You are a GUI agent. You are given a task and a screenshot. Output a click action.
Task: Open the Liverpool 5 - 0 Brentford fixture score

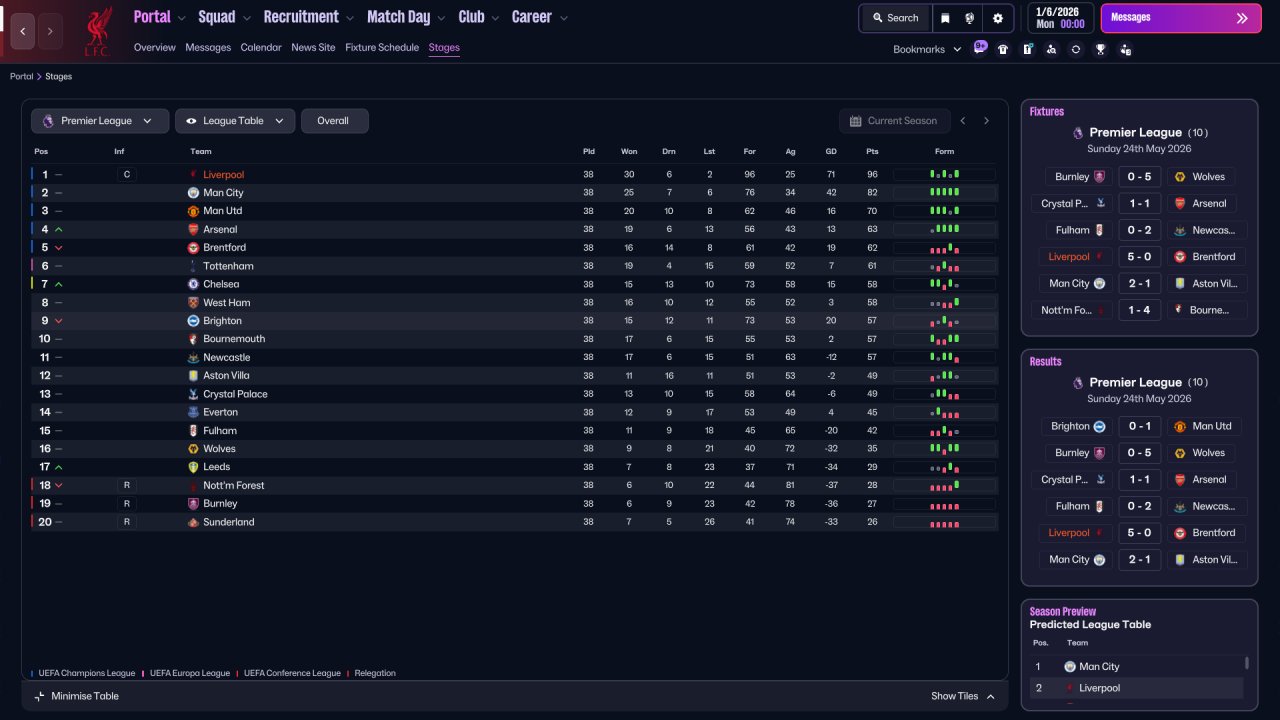point(1139,257)
